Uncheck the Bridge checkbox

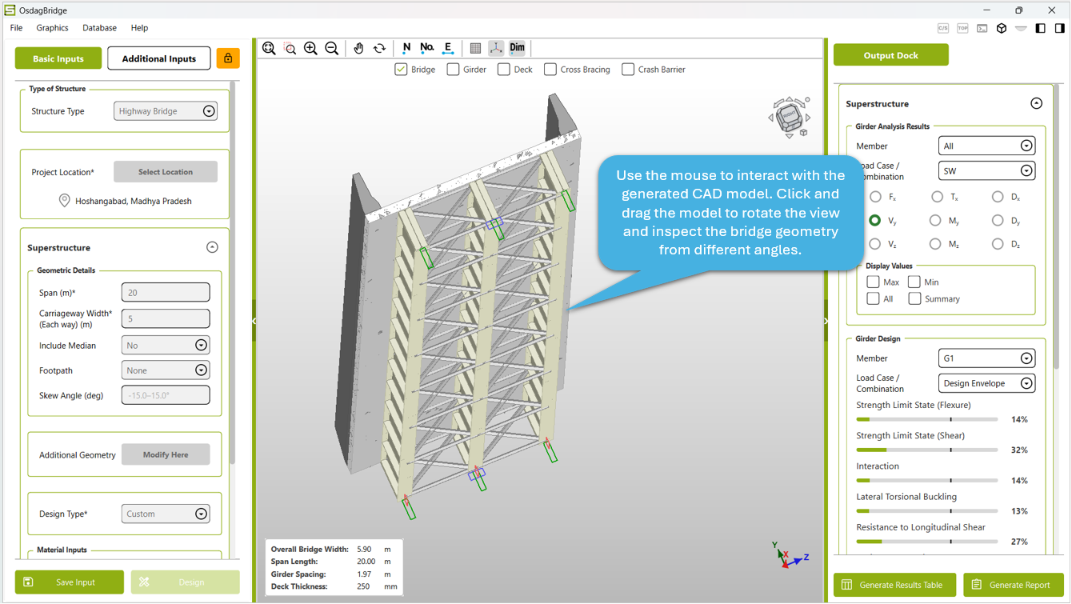[401, 69]
